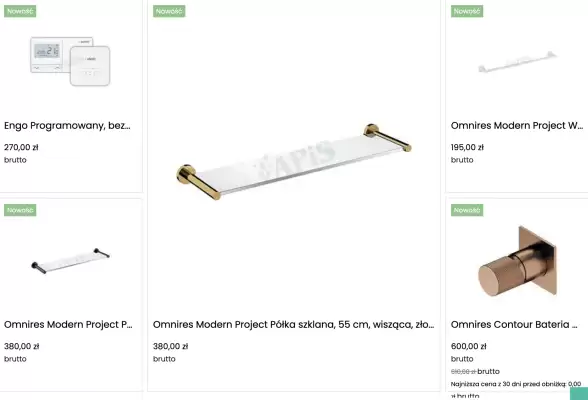Click Nowość badge on Engo thermostat card

coord(20,11)
